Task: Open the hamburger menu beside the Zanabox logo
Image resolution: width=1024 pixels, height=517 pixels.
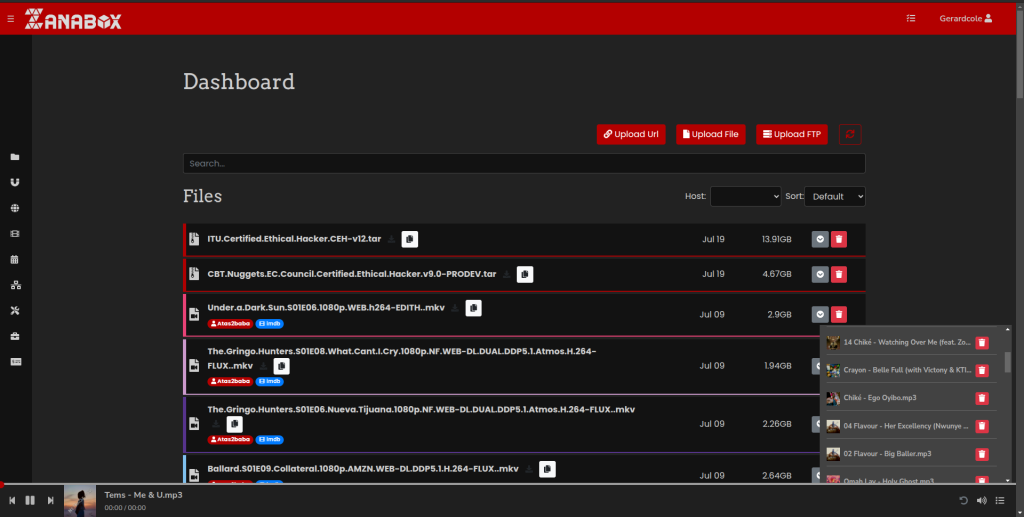Action: click(10, 19)
